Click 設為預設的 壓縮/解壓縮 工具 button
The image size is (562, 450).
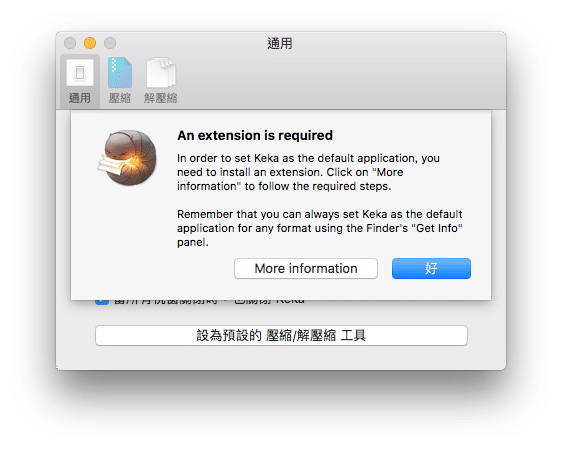point(281,335)
